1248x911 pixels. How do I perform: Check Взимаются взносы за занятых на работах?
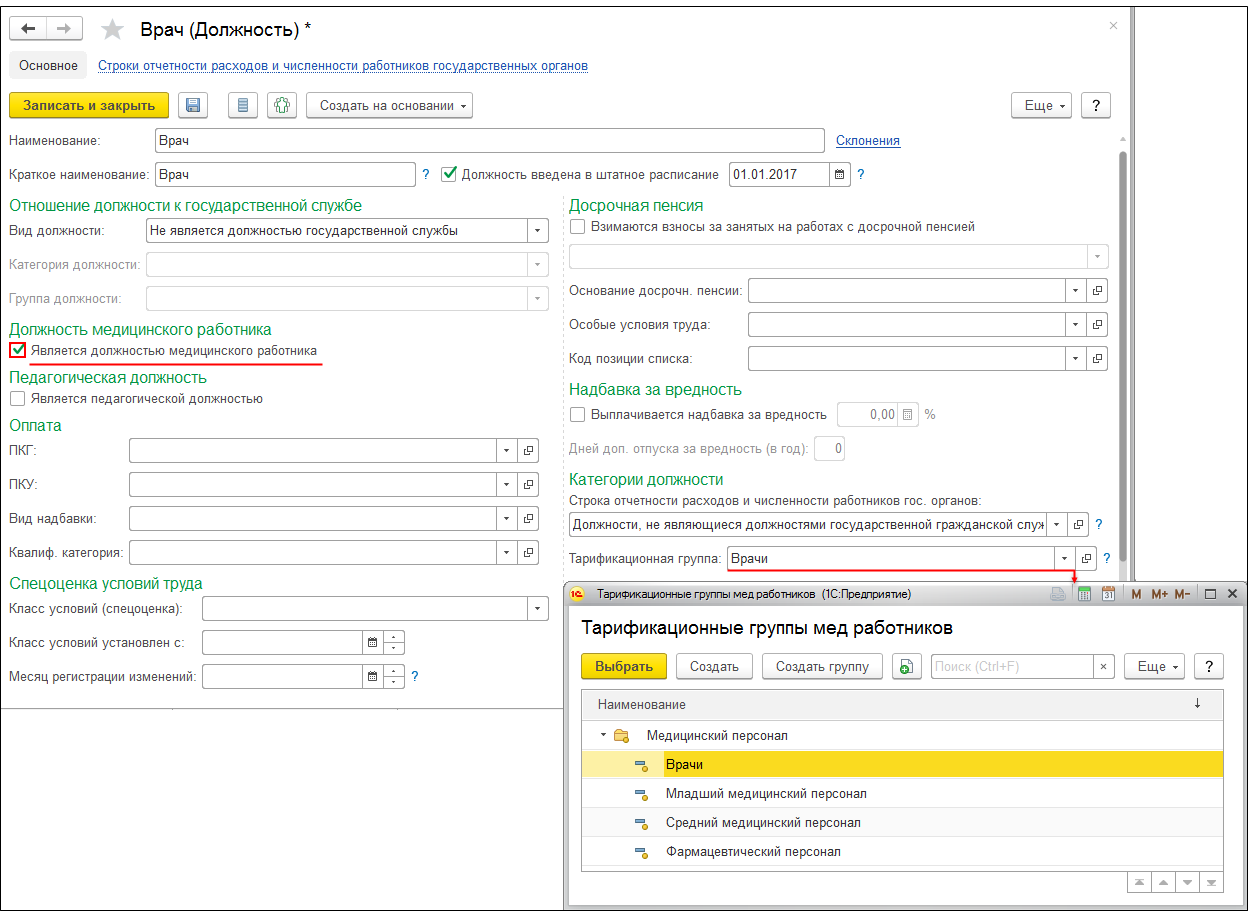coord(577,227)
